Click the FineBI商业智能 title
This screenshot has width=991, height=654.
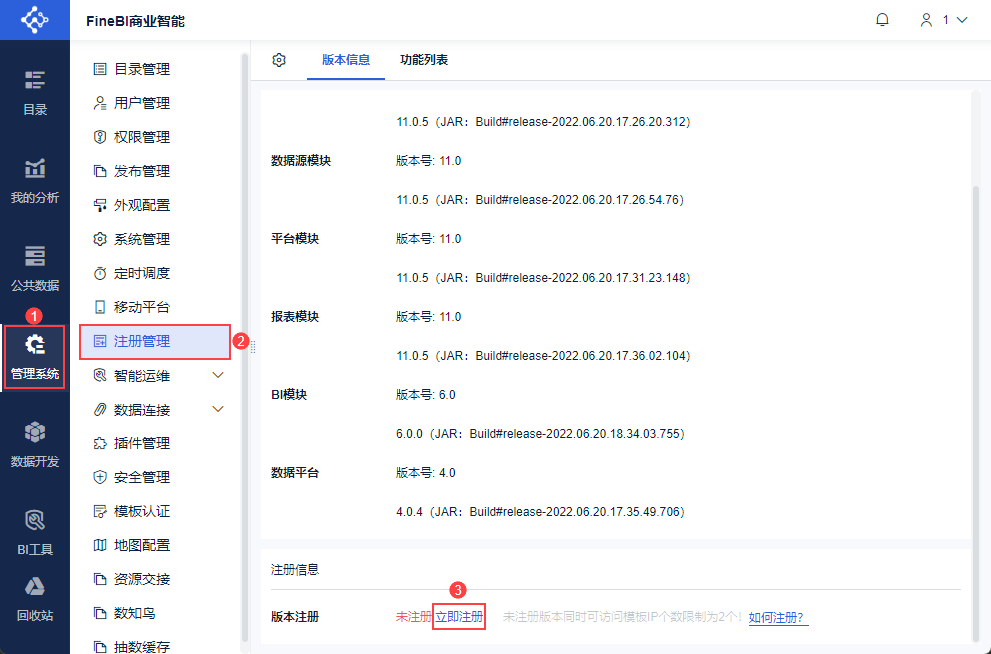tap(135, 21)
